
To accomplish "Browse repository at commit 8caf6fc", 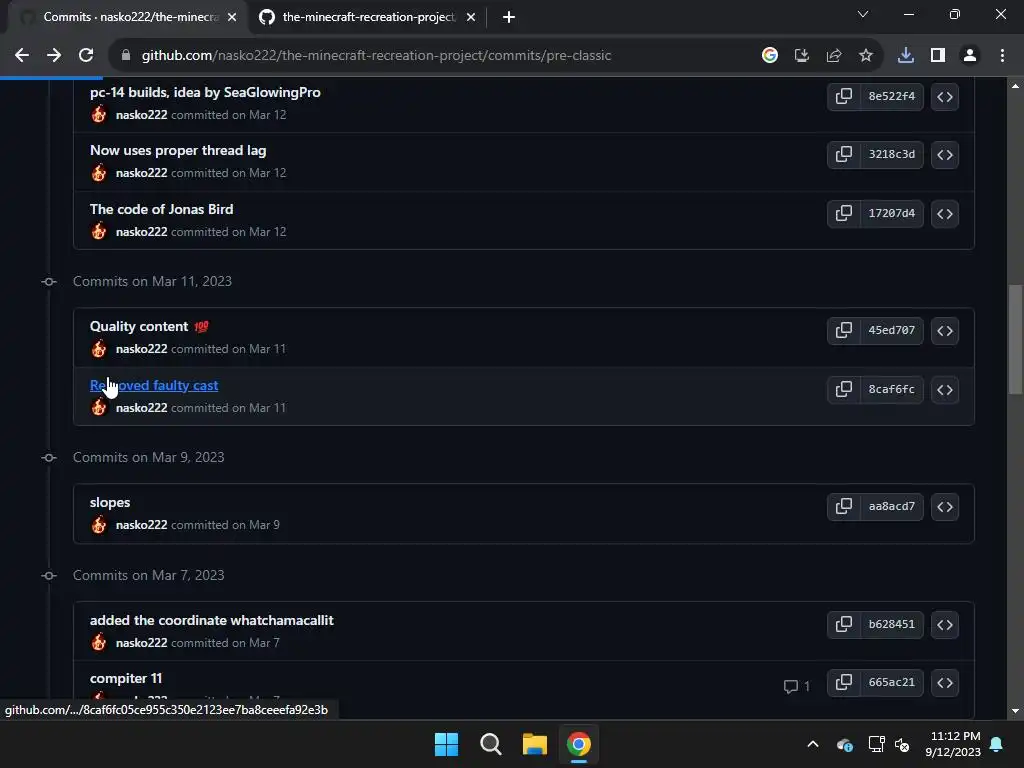I will 944,389.
